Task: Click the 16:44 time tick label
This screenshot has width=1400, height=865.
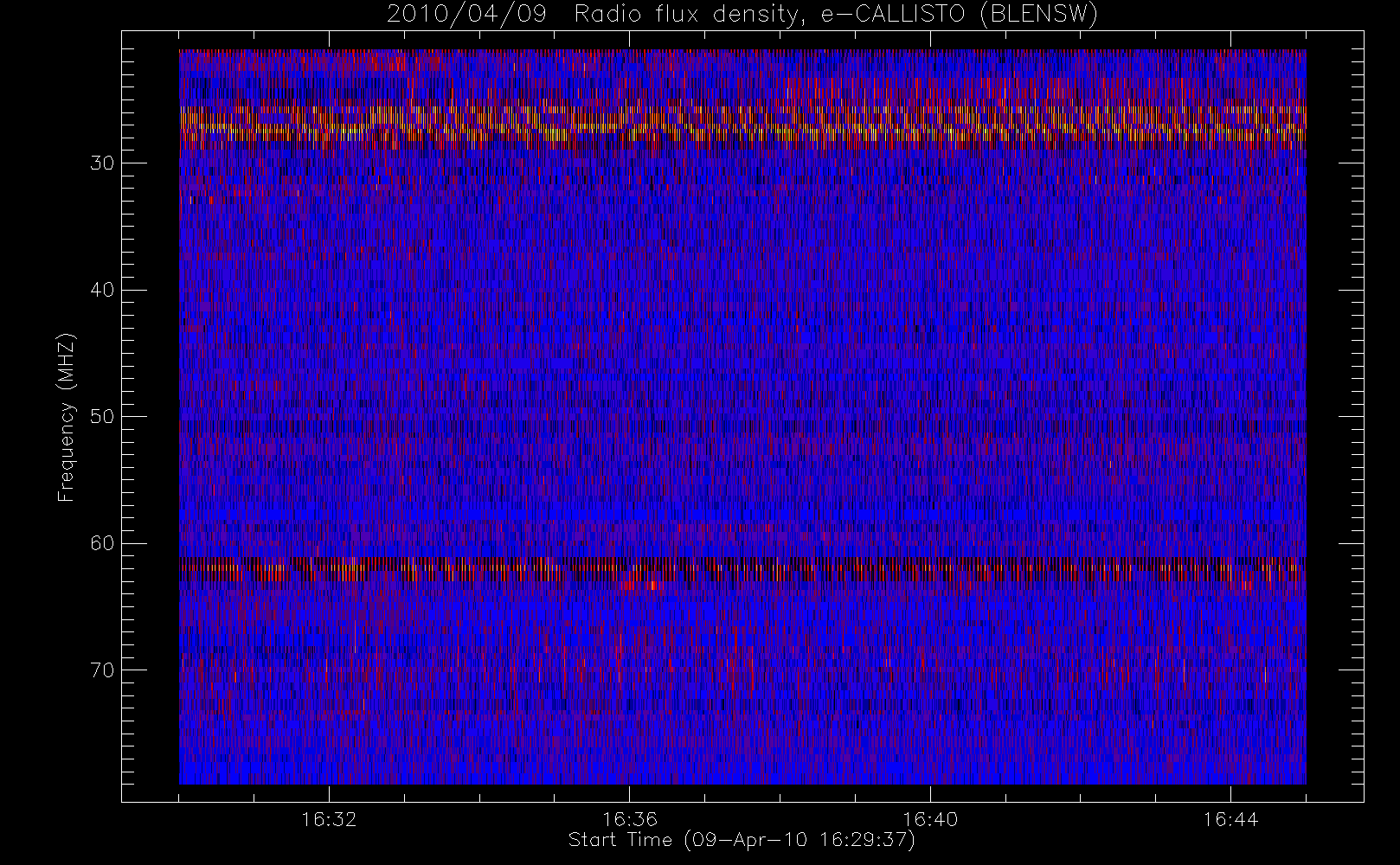Action: point(1230,819)
